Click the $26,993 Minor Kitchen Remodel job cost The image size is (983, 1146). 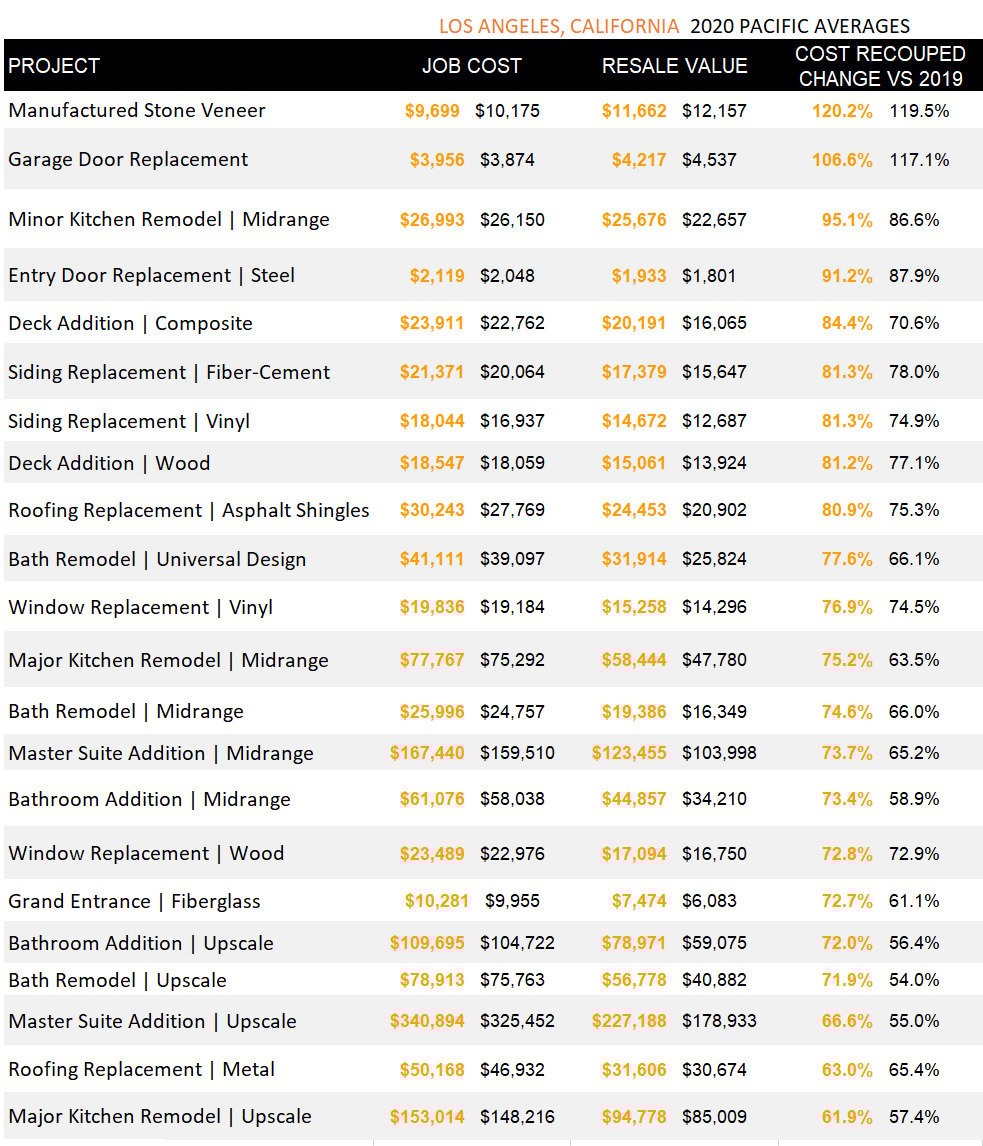tap(432, 220)
